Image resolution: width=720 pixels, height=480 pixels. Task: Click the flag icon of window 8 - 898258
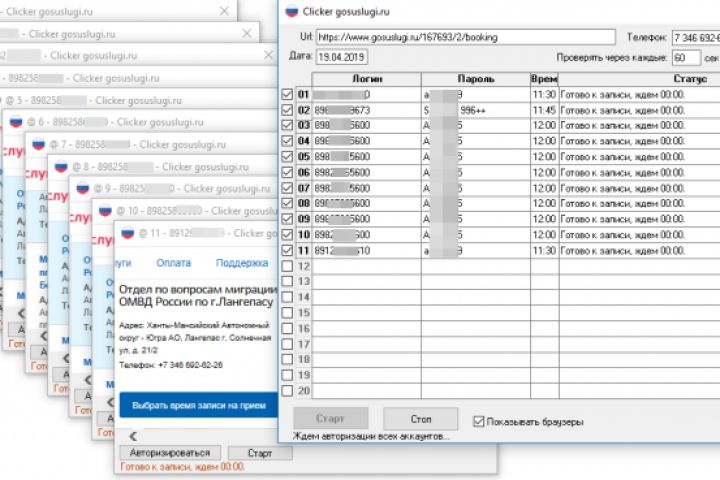click(x=61, y=167)
